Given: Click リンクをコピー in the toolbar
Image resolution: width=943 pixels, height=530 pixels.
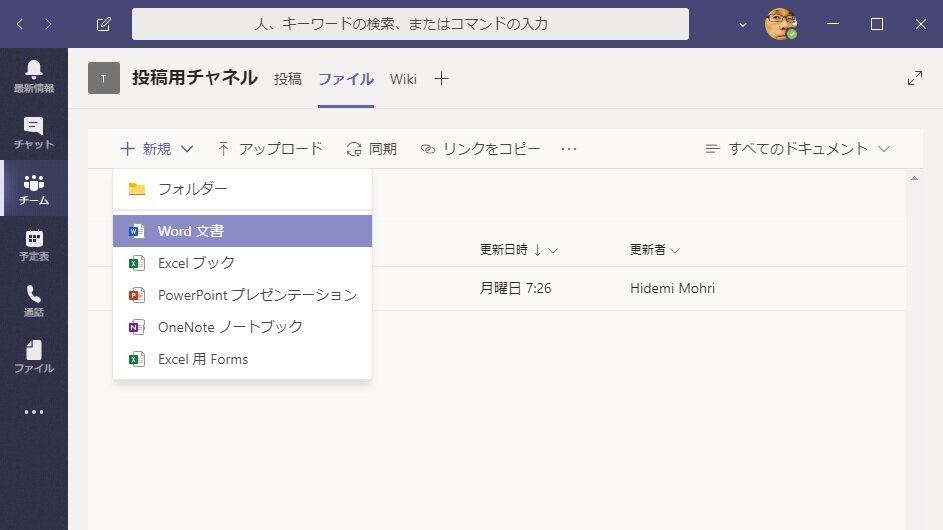Looking at the screenshot, I should (x=480, y=149).
